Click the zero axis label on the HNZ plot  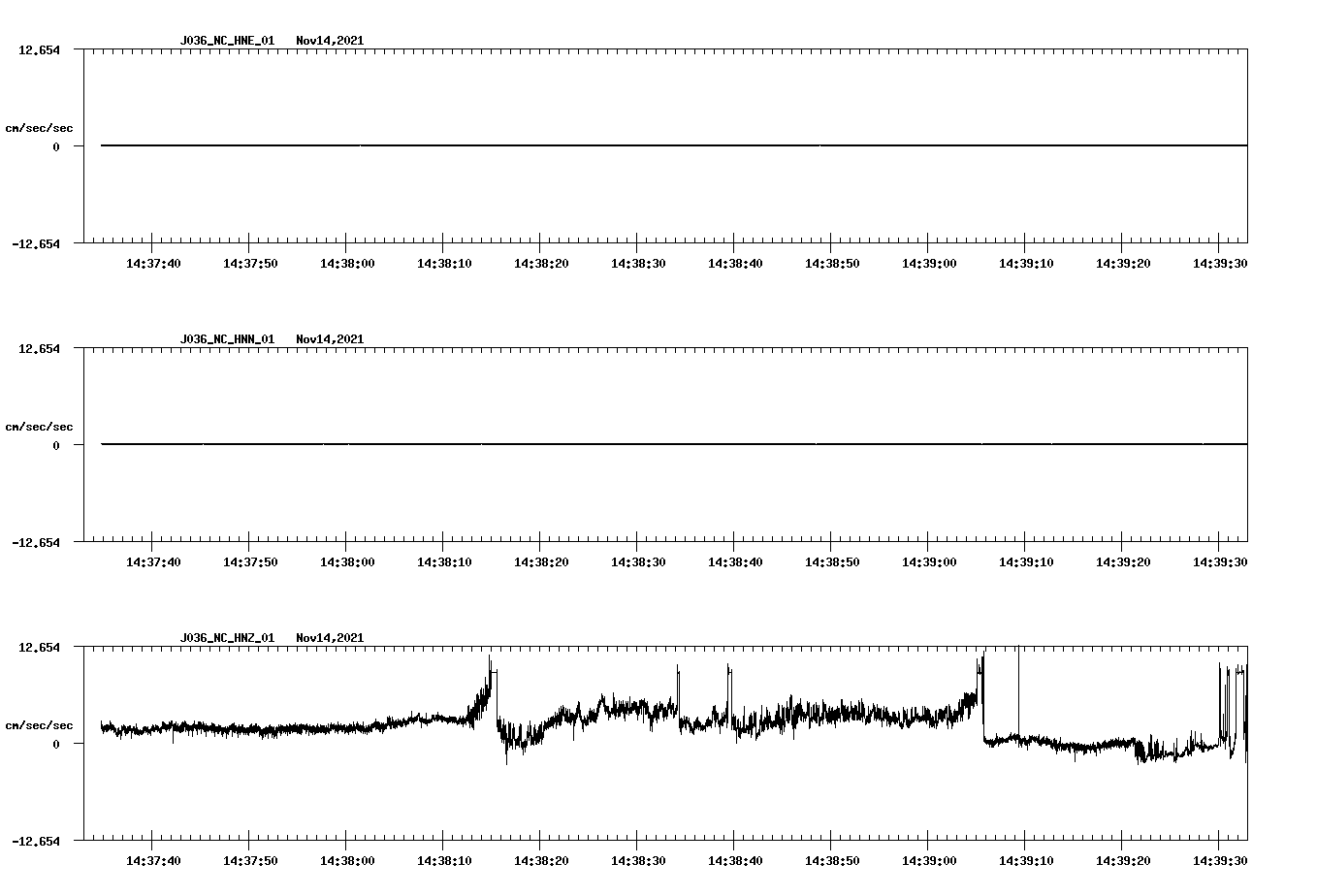[56, 744]
